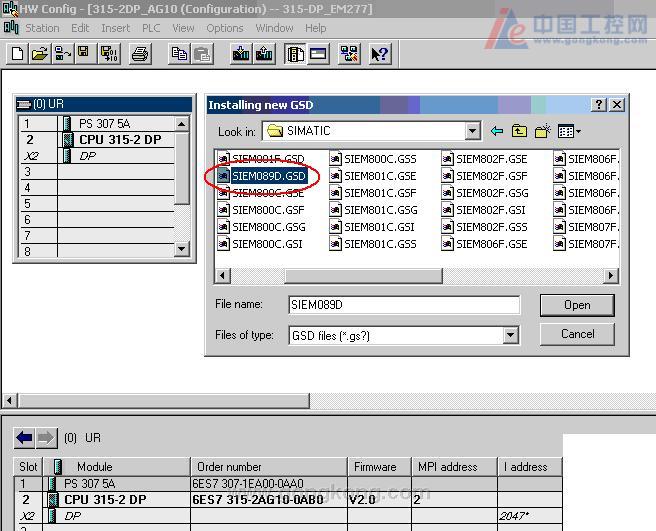Go back using dialog's blue arrow icon
Screen dimensions: 656x531
(497, 131)
